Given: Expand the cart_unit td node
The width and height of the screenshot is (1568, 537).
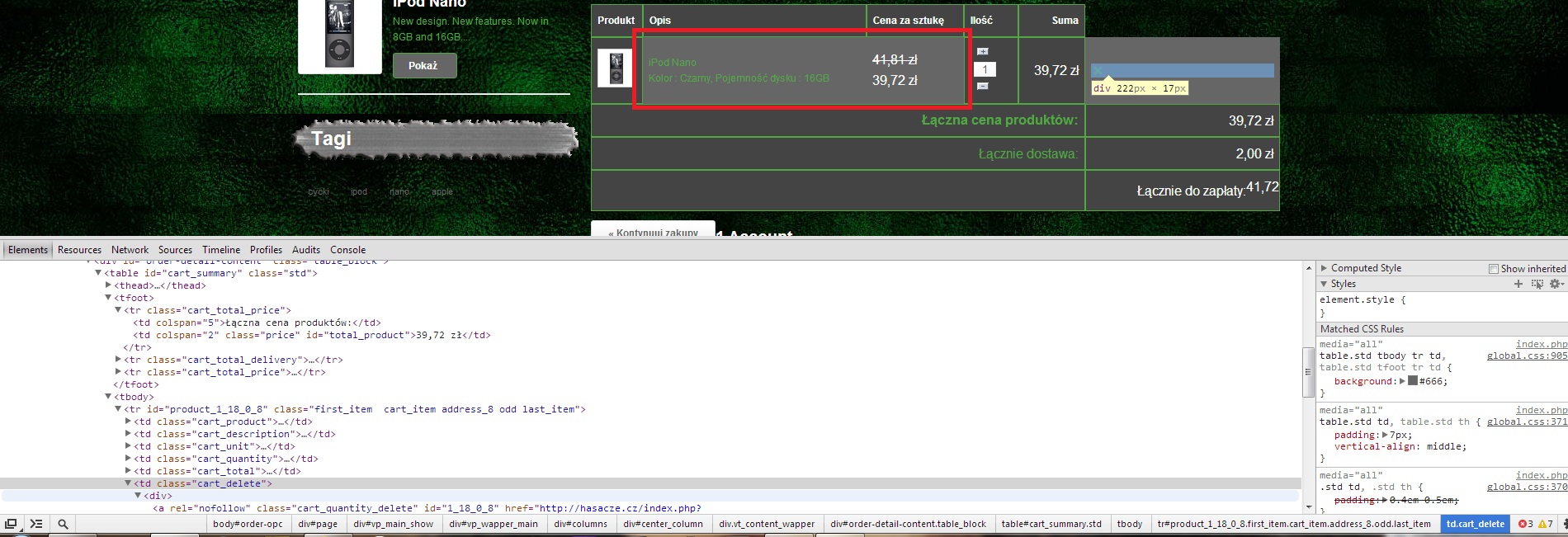Looking at the screenshot, I should [x=128, y=446].
